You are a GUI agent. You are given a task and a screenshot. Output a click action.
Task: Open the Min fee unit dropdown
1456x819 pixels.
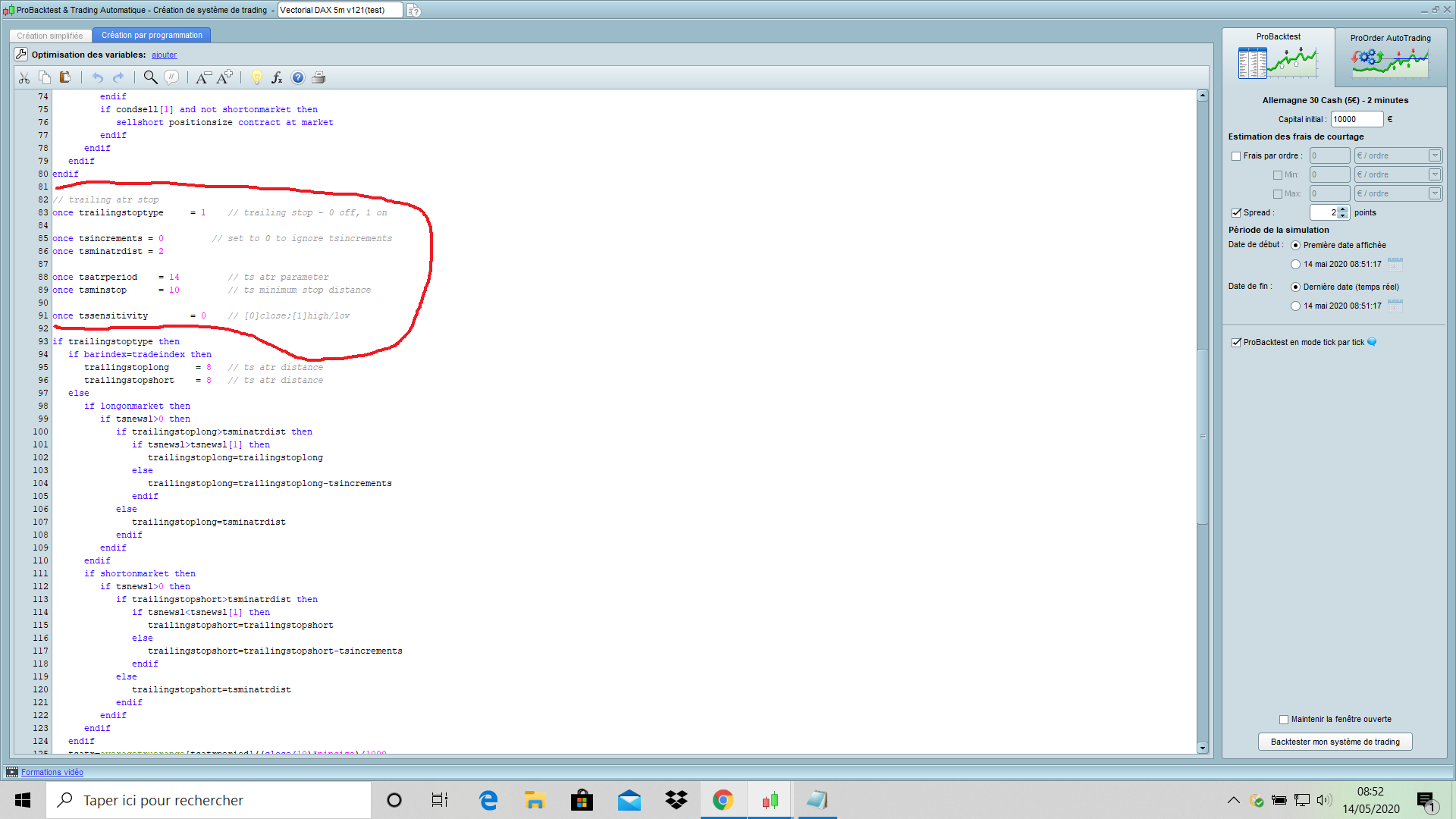pyautogui.click(x=1434, y=174)
